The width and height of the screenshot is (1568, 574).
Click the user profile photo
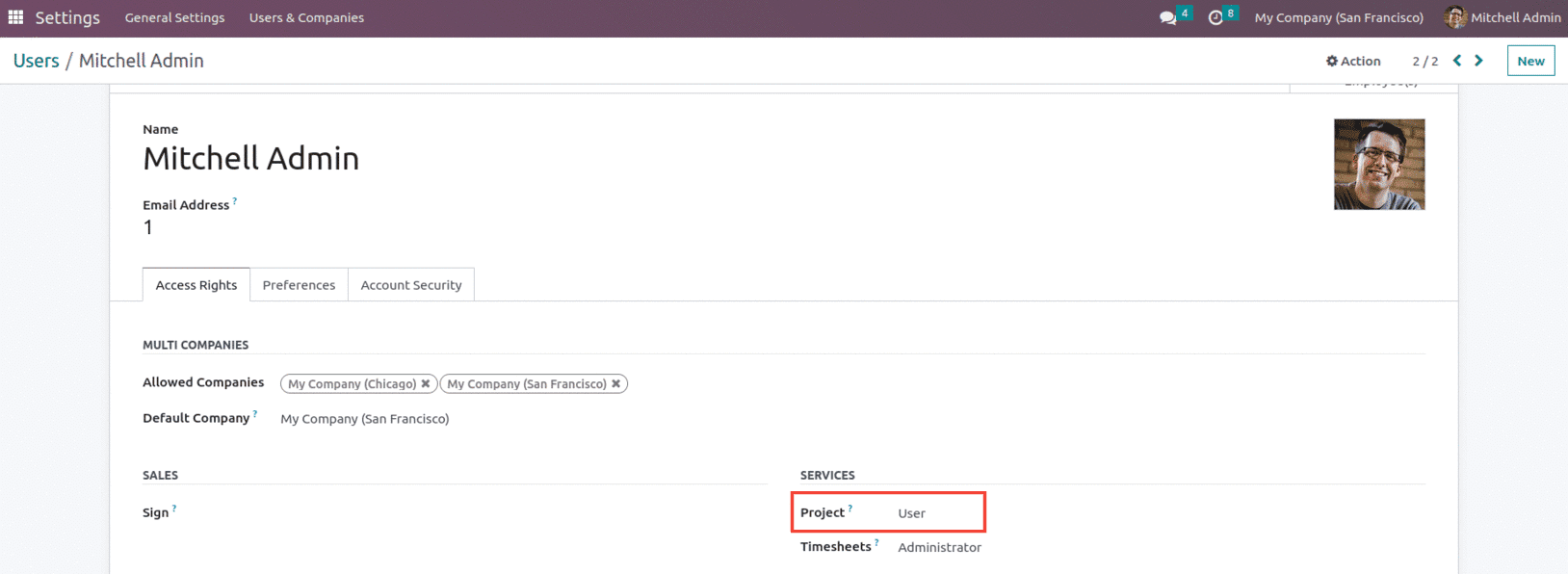coord(1379,165)
